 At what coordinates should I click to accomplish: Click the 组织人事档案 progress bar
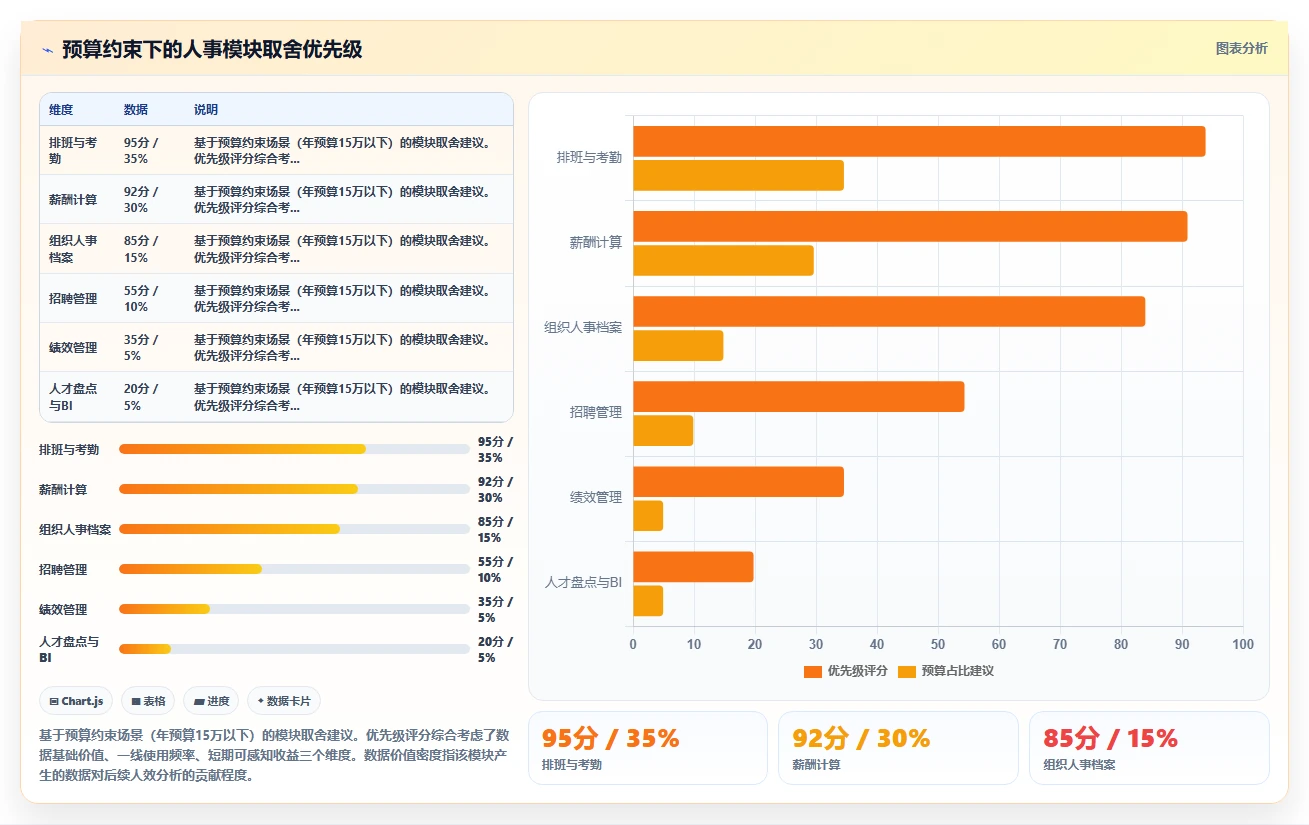[294, 529]
